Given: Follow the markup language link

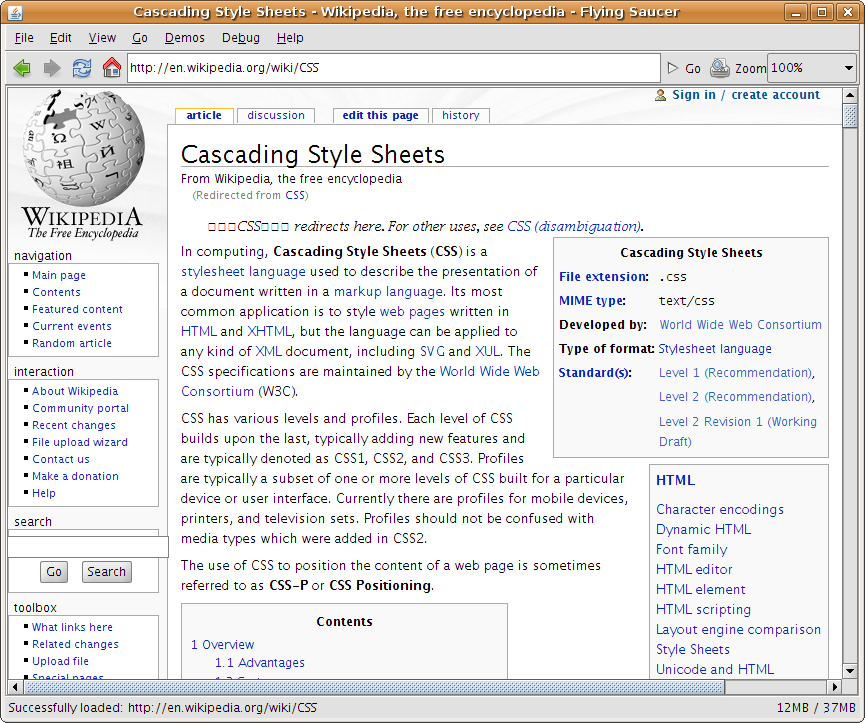Looking at the screenshot, I should click(388, 292).
